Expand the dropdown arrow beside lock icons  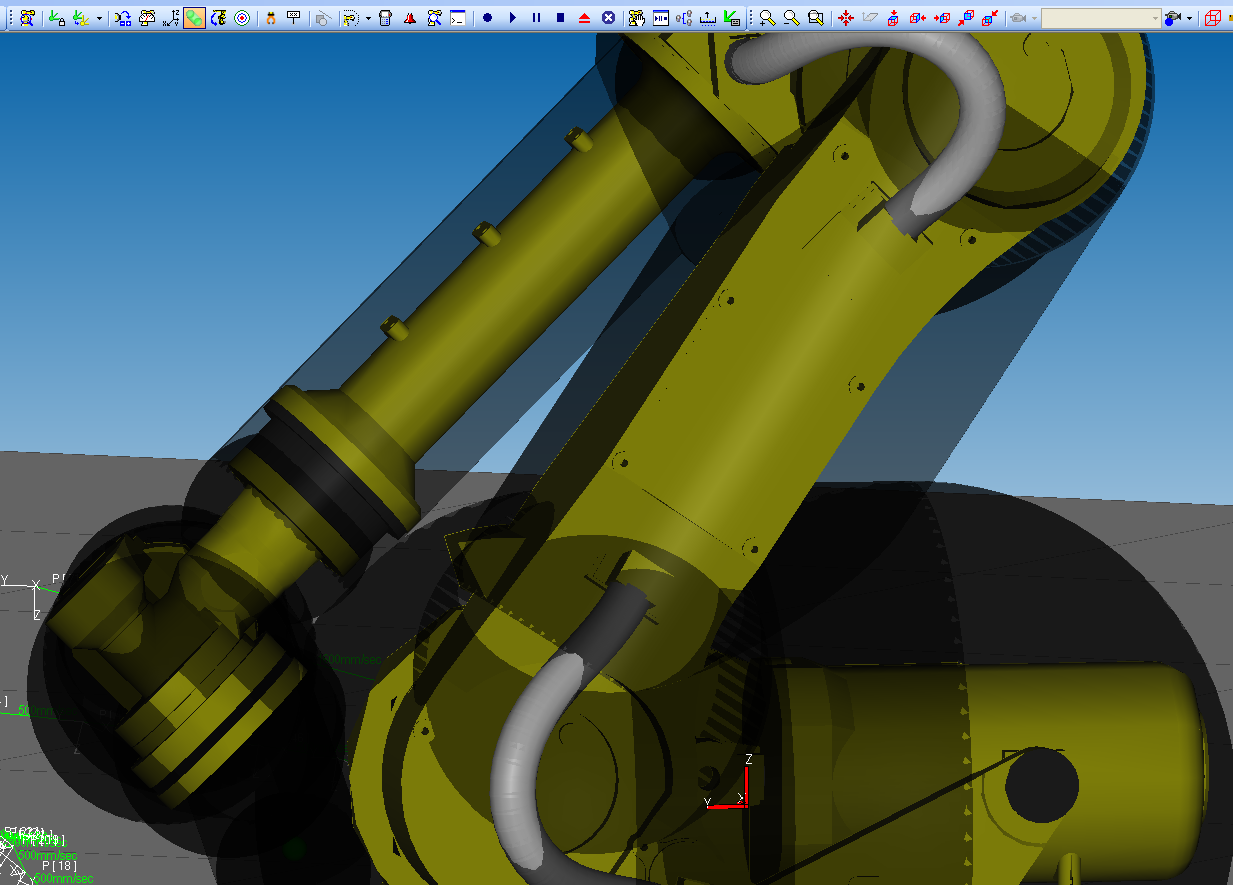(99, 18)
